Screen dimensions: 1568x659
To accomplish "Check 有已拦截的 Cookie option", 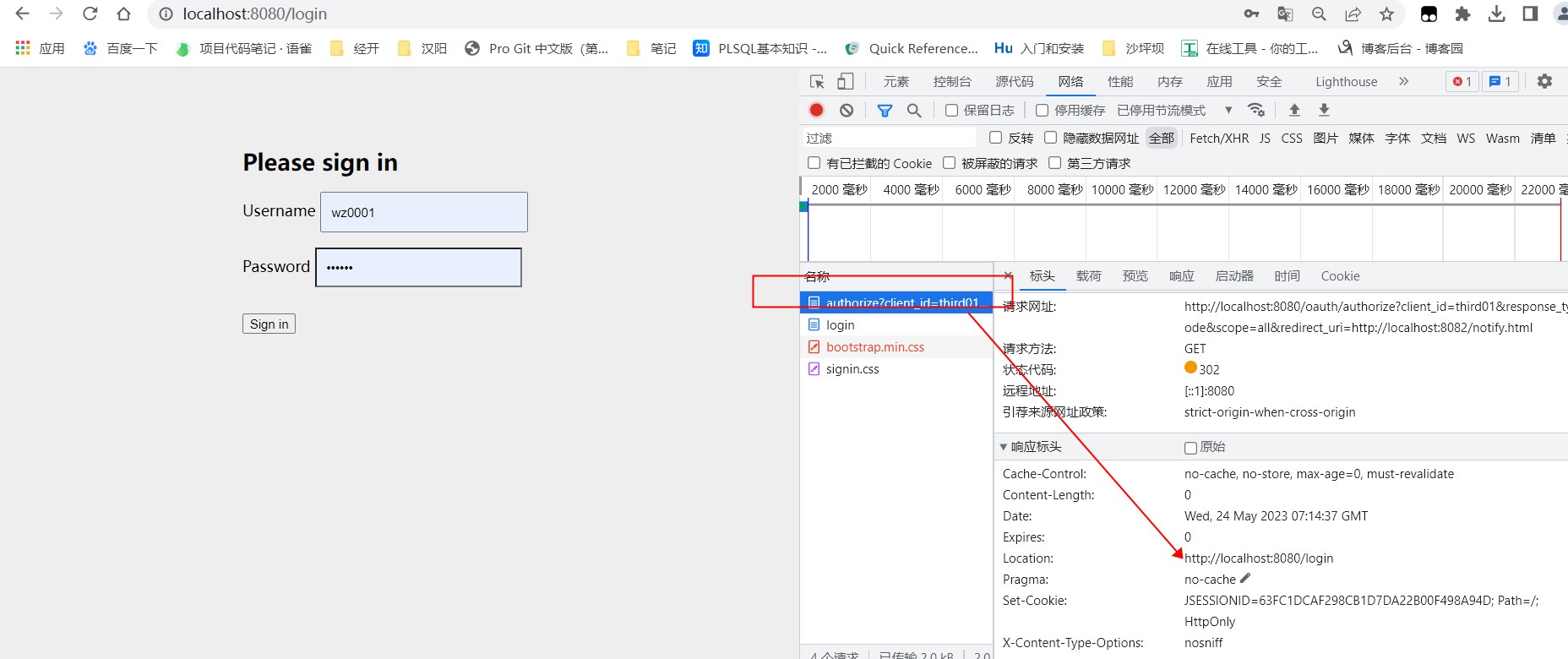I will (x=814, y=162).
